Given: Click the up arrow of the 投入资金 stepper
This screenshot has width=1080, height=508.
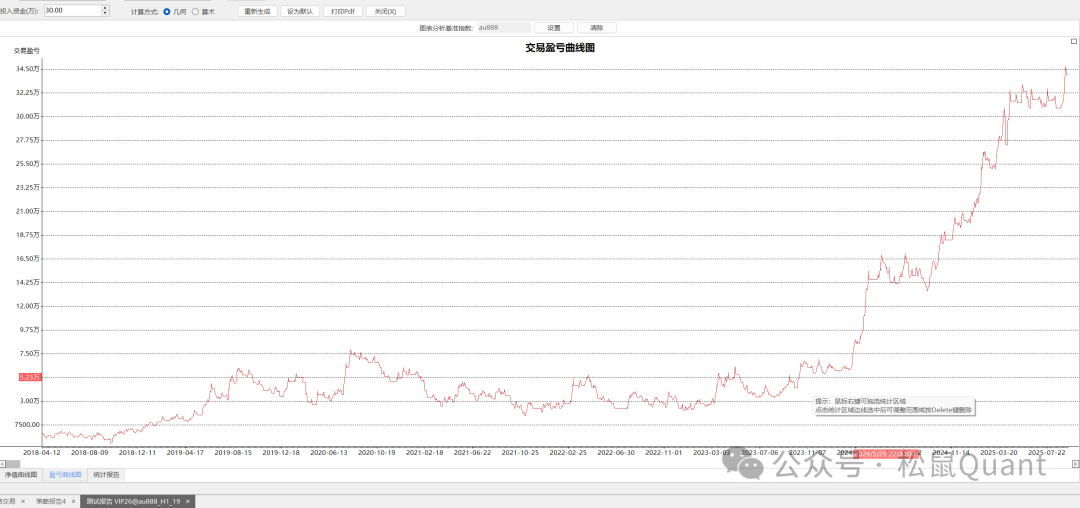Looking at the screenshot, I should click(x=105, y=7).
